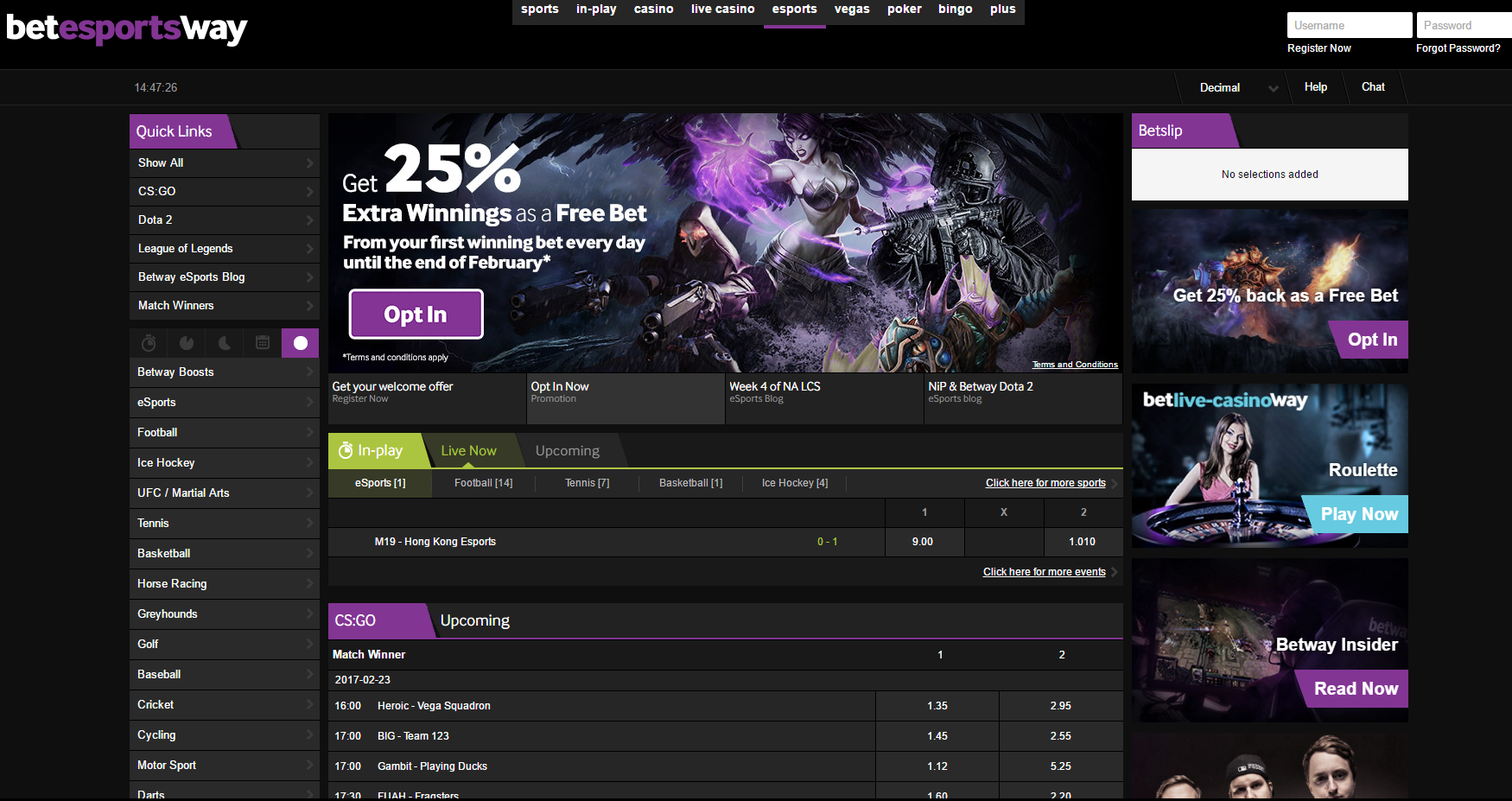Open the plus navigation tab

click(x=1003, y=10)
